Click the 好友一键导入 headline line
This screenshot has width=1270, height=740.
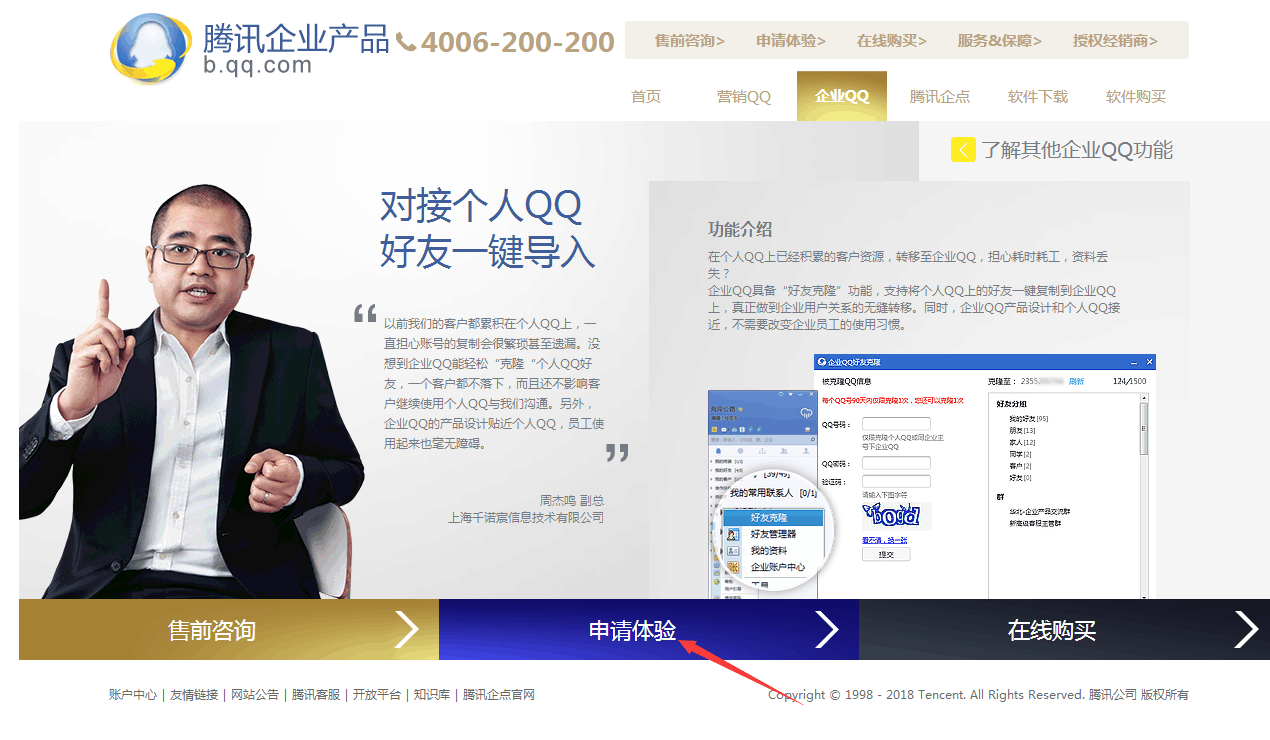[x=487, y=251]
